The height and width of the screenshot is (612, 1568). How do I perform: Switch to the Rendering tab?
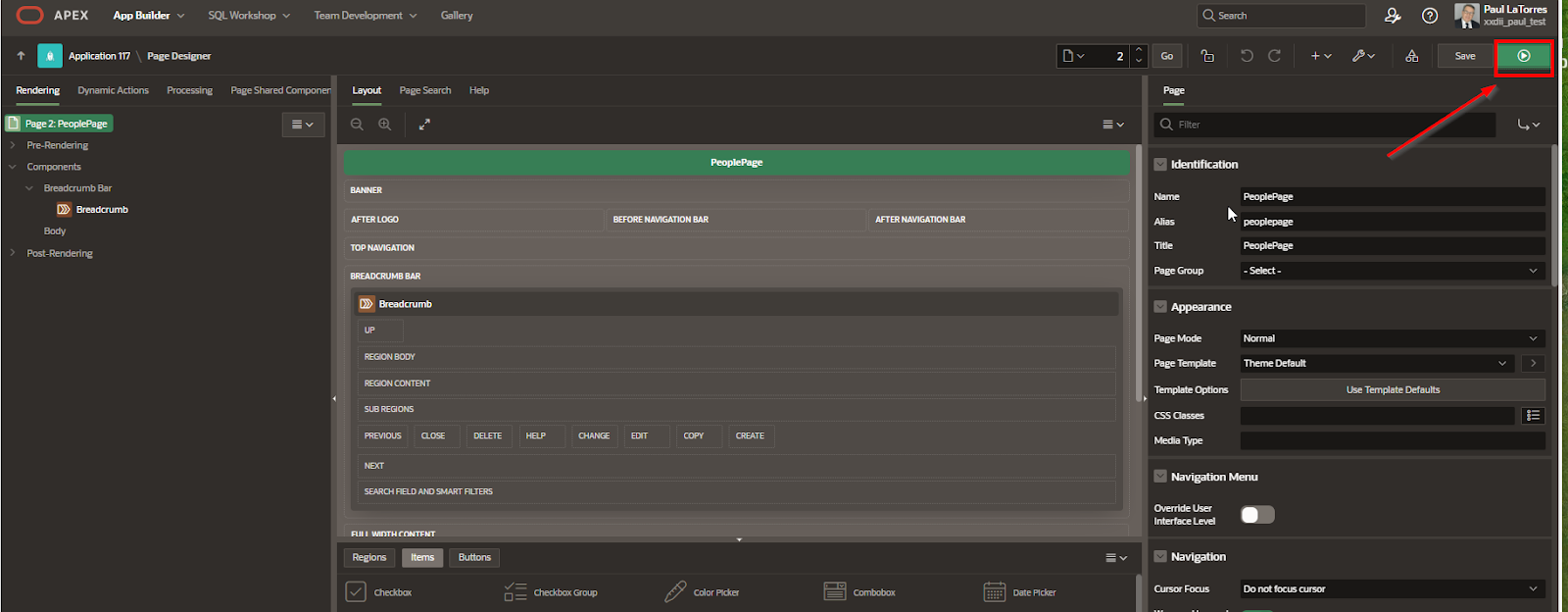click(37, 90)
